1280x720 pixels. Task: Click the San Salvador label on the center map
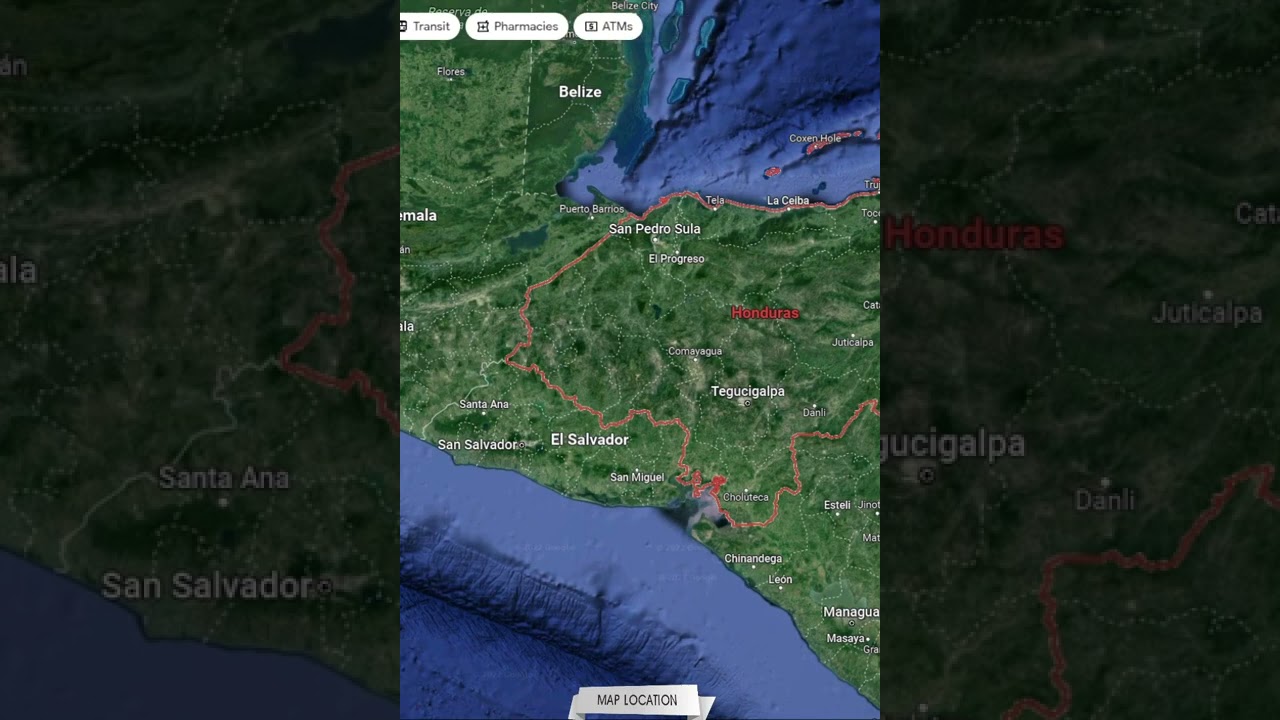click(477, 444)
